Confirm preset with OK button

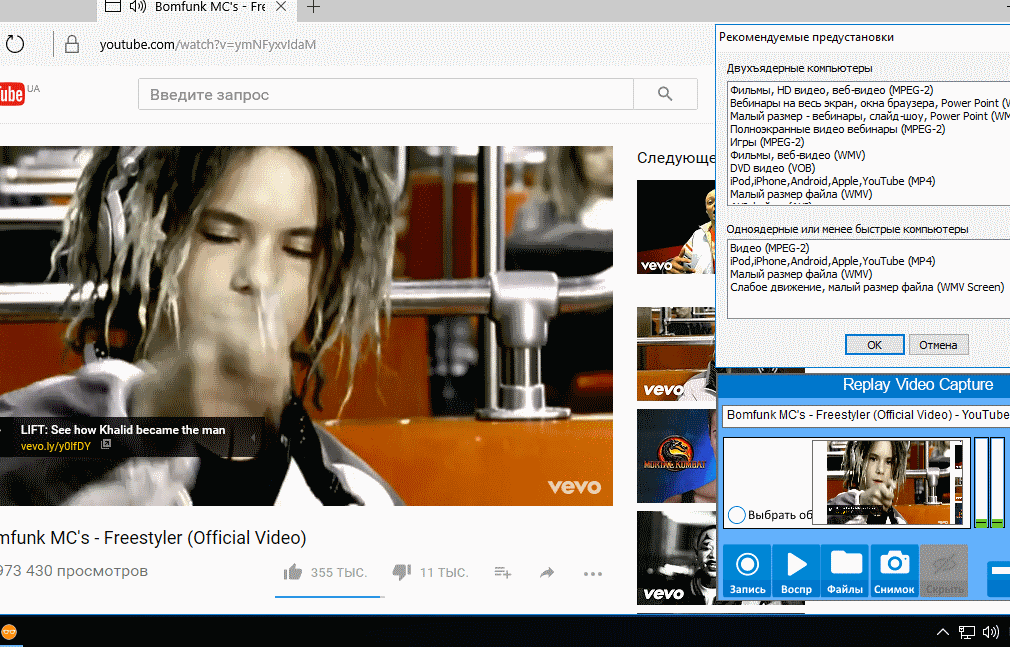[874, 345]
